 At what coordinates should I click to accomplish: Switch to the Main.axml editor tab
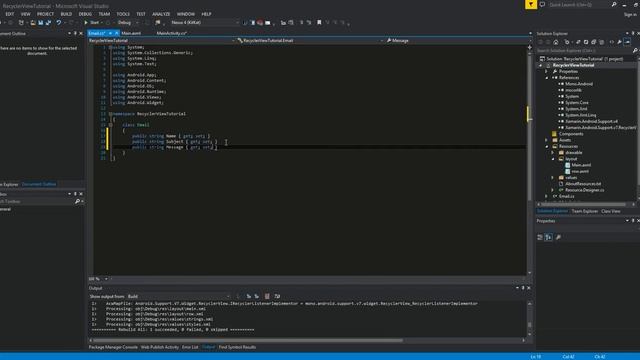point(131,33)
